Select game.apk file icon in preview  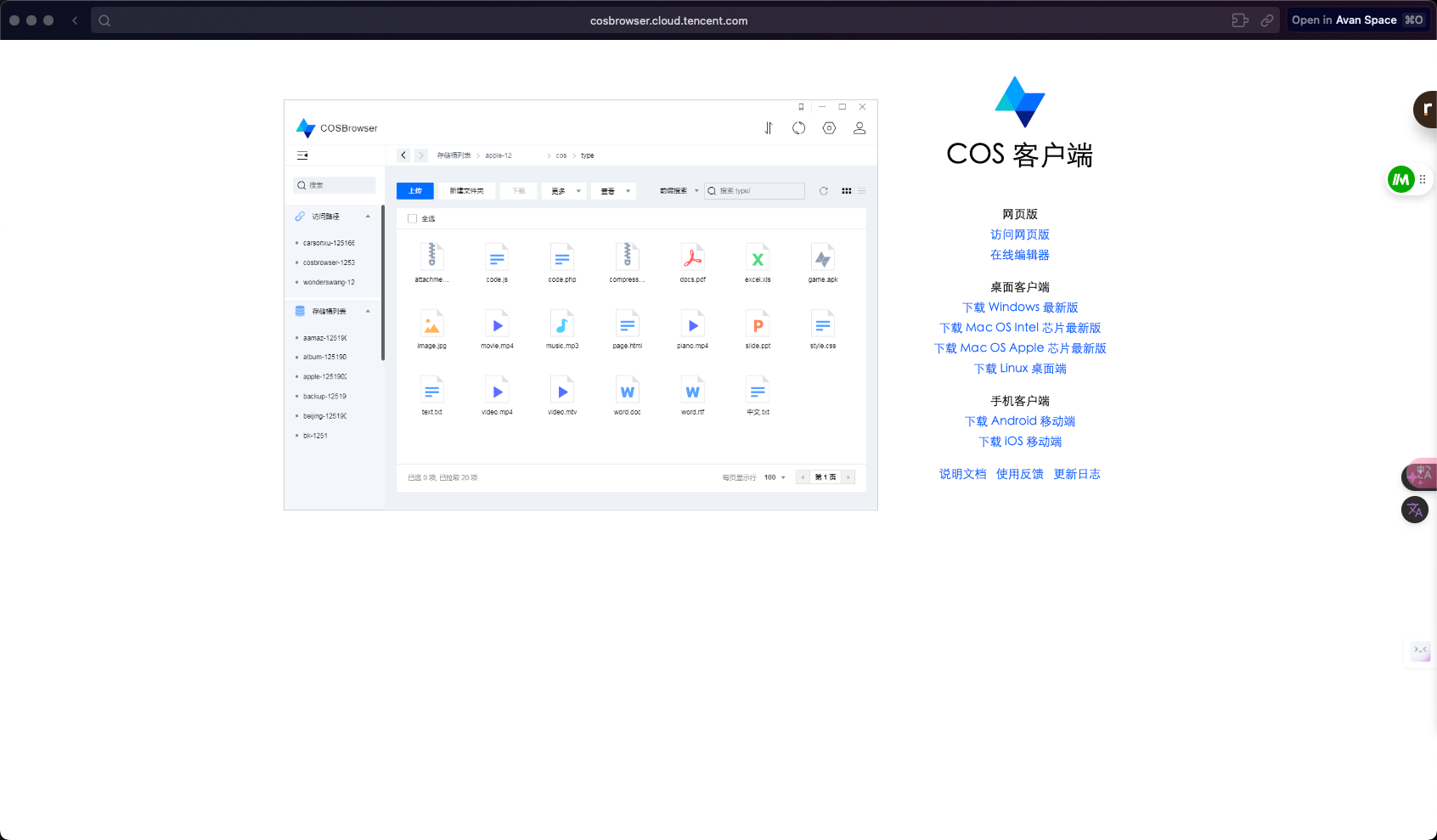click(x=823, y=257)
